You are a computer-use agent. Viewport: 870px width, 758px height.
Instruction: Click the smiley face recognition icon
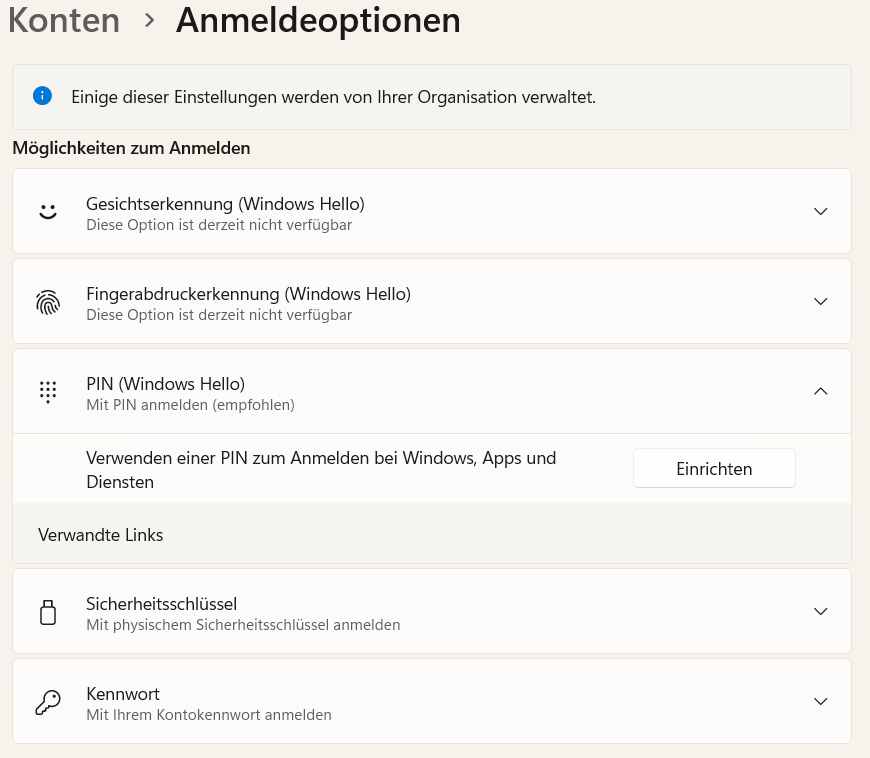pyautogui.click(x=48, y=211)
